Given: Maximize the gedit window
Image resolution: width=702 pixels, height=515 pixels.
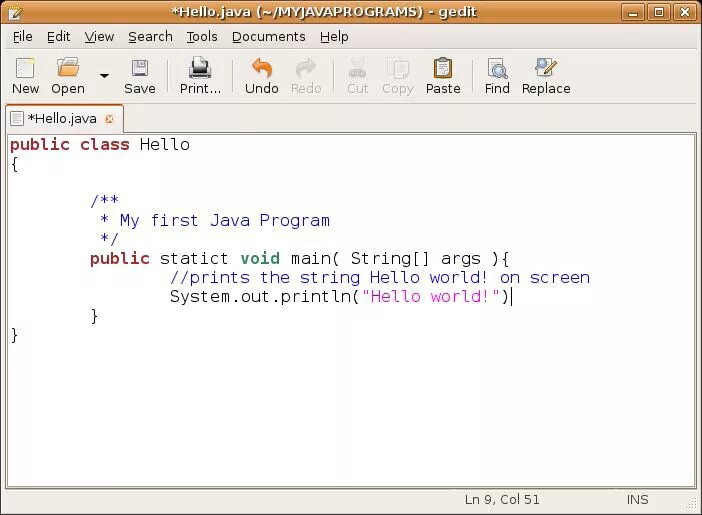Looking at the screenshot, I should pos(659,13).
